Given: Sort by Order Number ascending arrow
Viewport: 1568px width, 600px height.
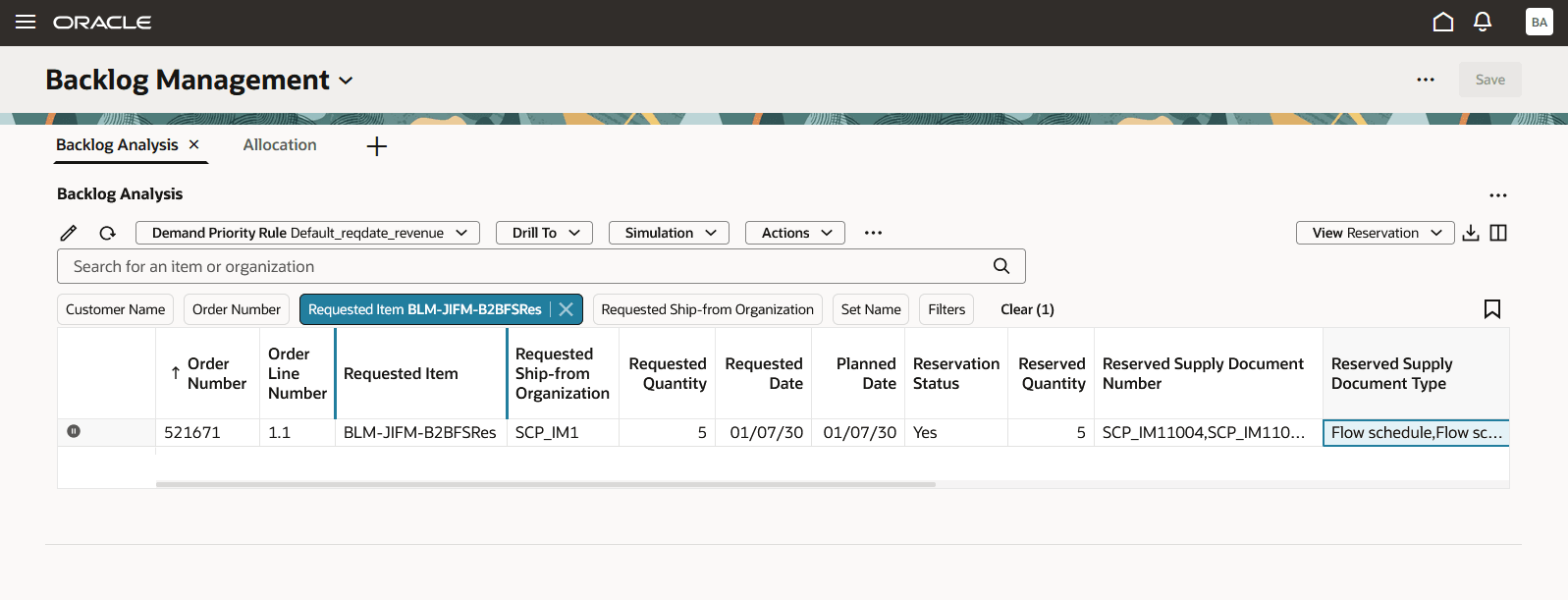Looking at the screenshot, I should tap(176, 373).
